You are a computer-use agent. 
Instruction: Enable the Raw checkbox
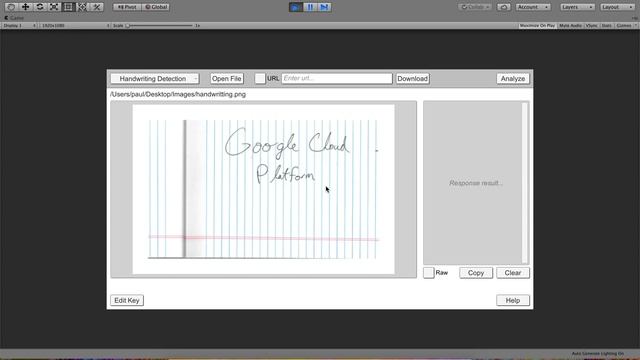[x=429, y=273]
